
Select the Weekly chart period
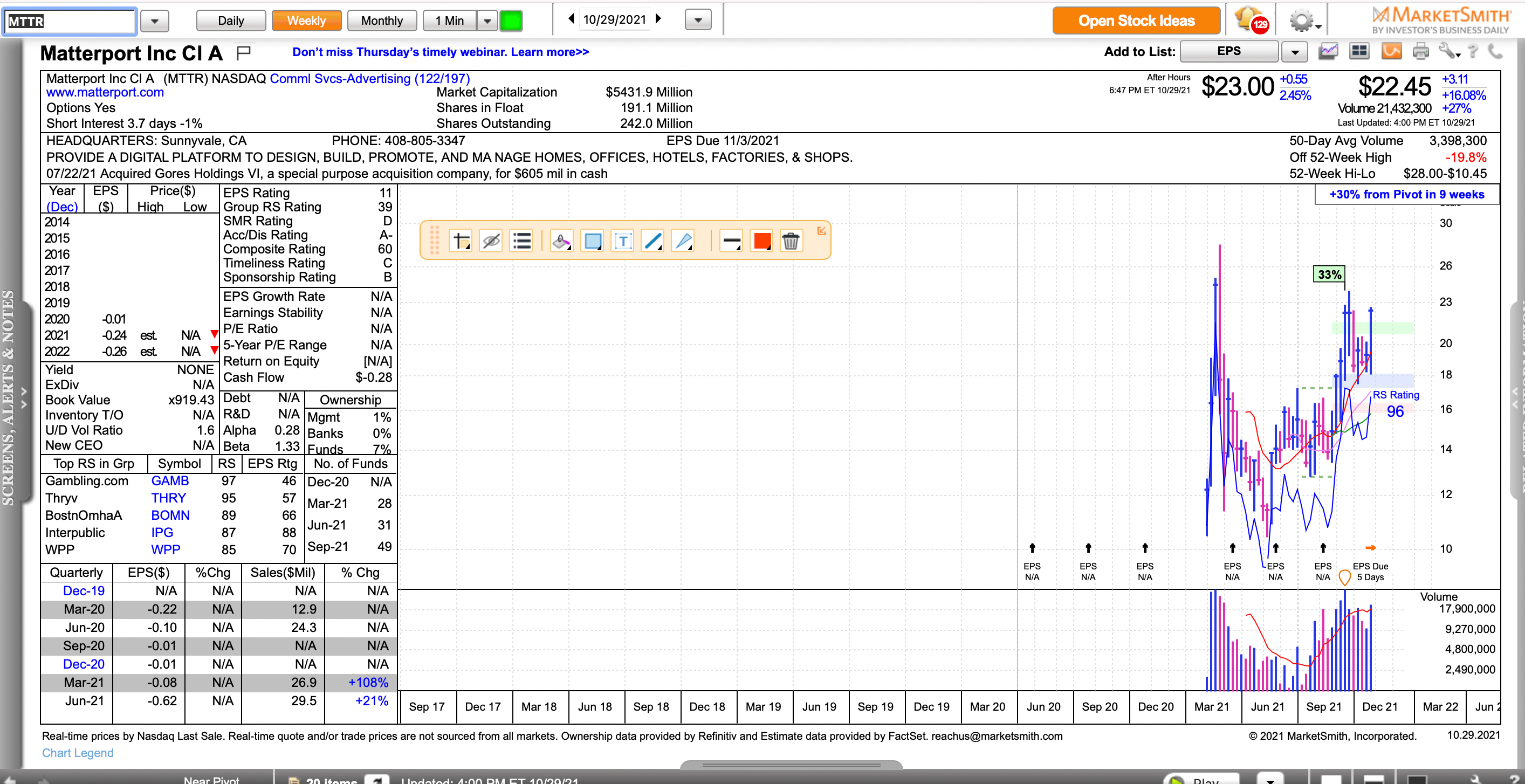tap(306, 20)
